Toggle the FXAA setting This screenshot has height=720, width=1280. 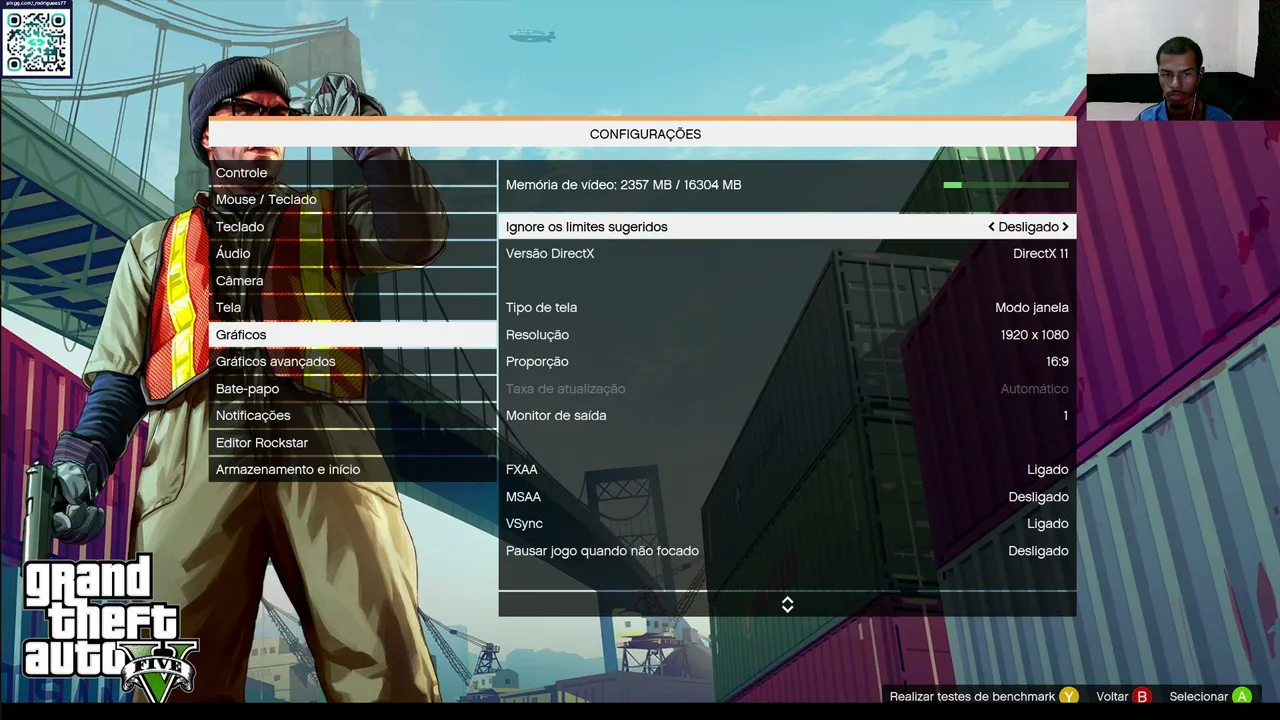tap(787, 470)
